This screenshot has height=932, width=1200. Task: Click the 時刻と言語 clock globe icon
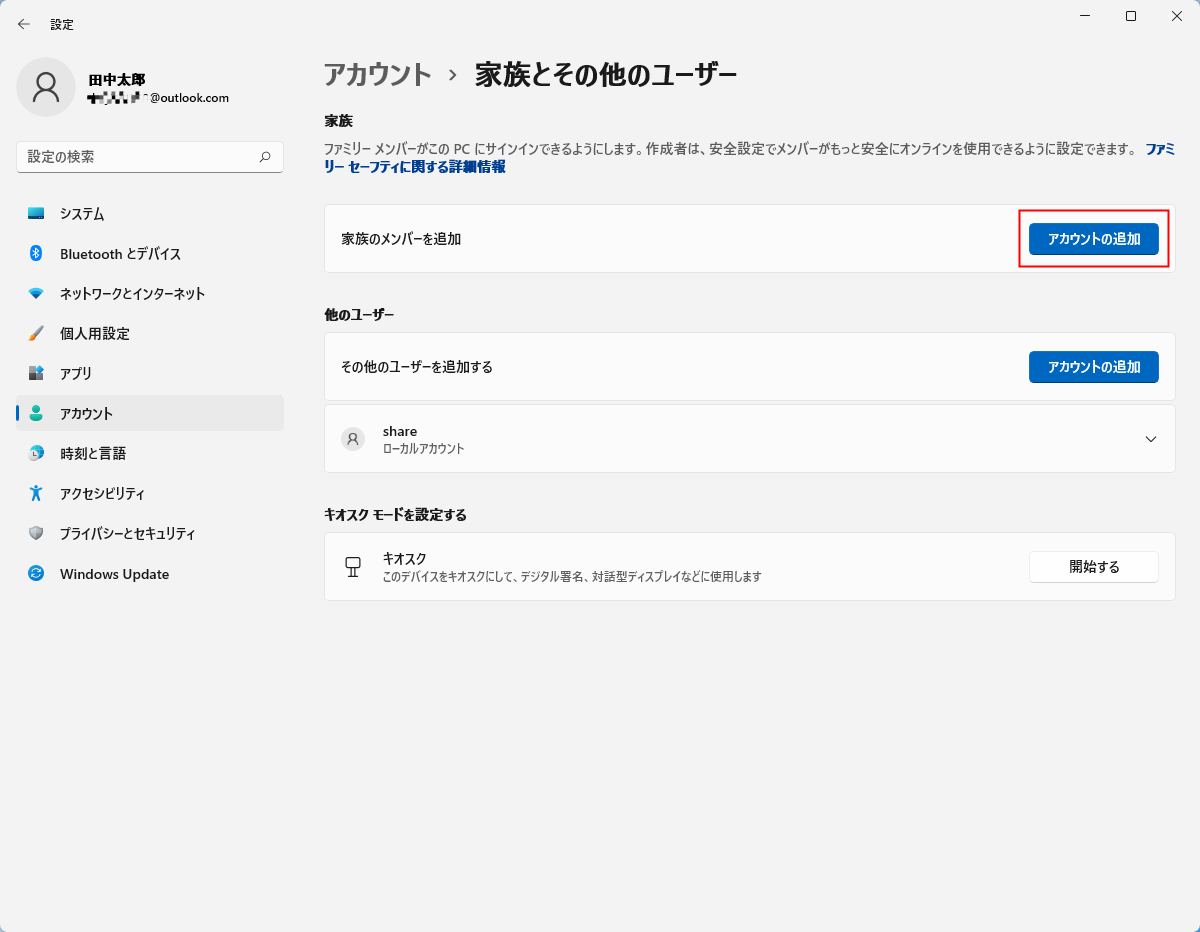pyautogui.click(x=36, y=453)
